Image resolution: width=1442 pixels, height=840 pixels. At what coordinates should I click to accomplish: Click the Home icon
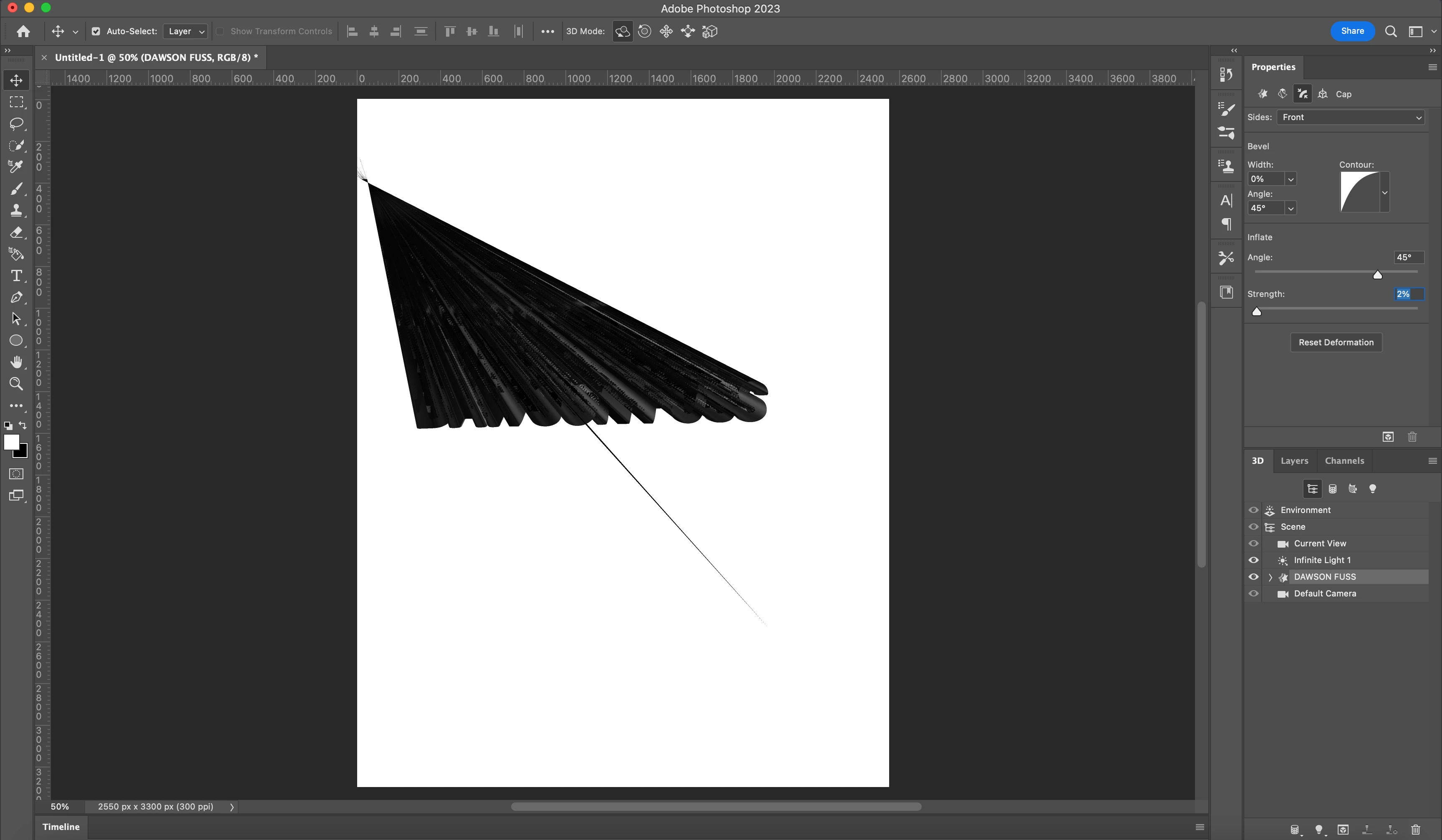(23, 31)
